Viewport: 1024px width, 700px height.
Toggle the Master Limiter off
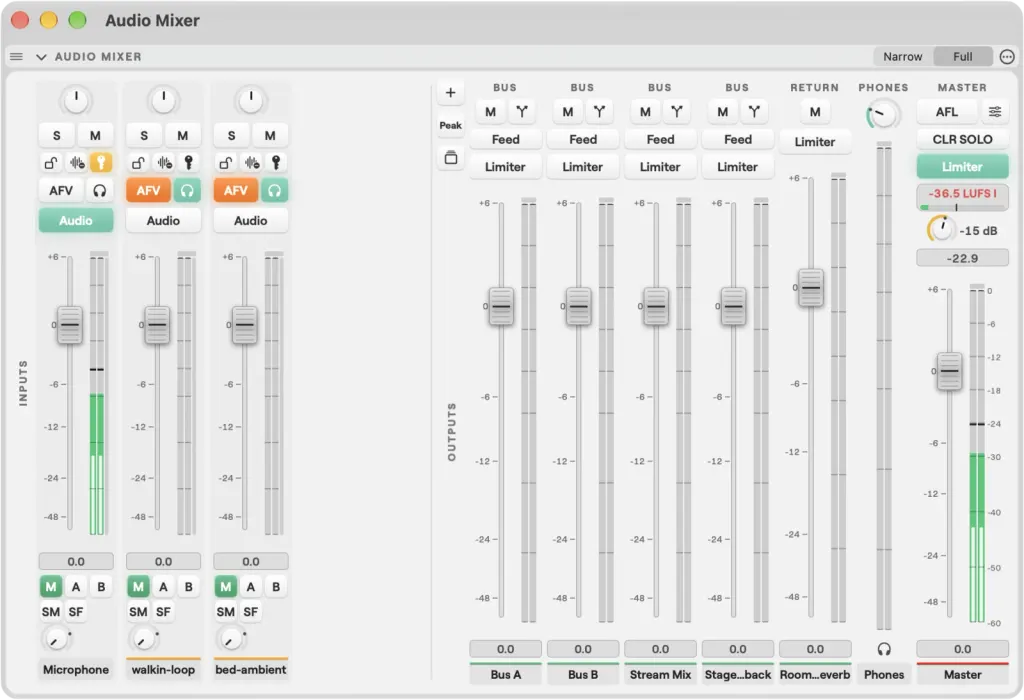point(962,167)
